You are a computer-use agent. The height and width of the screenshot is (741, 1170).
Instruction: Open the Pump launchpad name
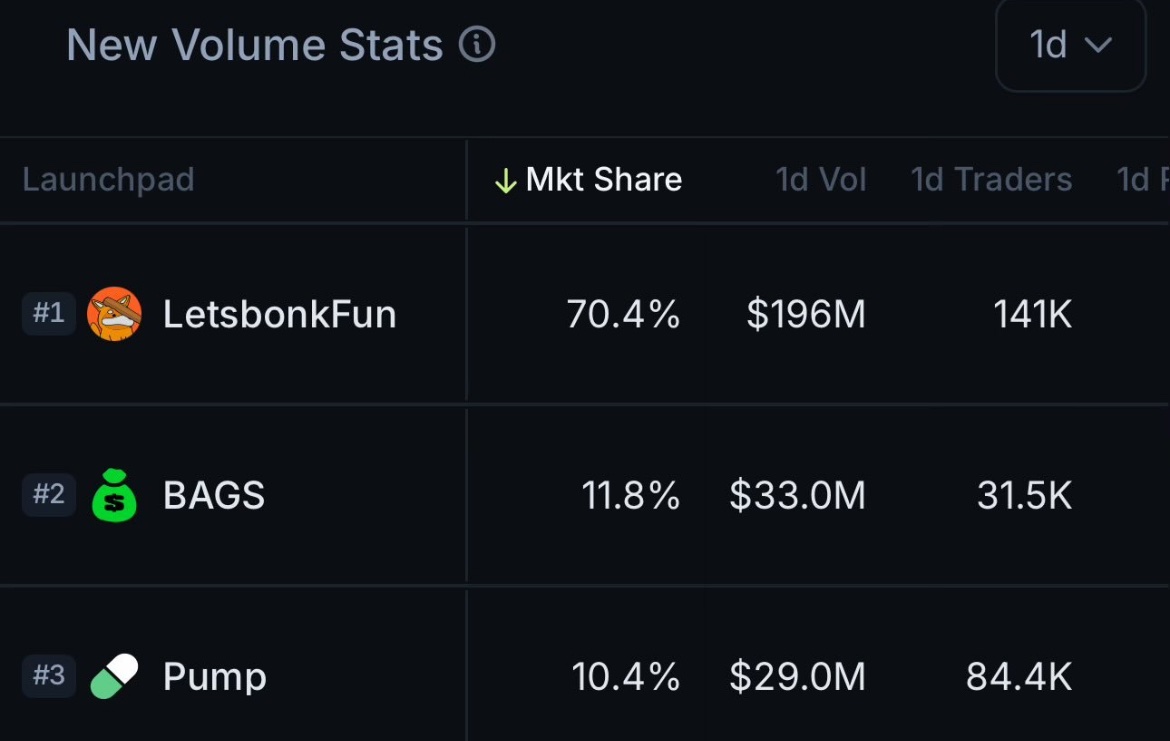pyautogui.click(x=214, y=677)
